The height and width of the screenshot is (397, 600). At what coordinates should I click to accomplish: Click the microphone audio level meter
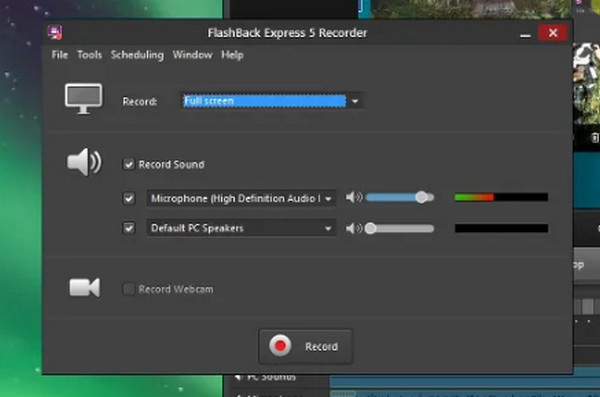click(501, 198)
